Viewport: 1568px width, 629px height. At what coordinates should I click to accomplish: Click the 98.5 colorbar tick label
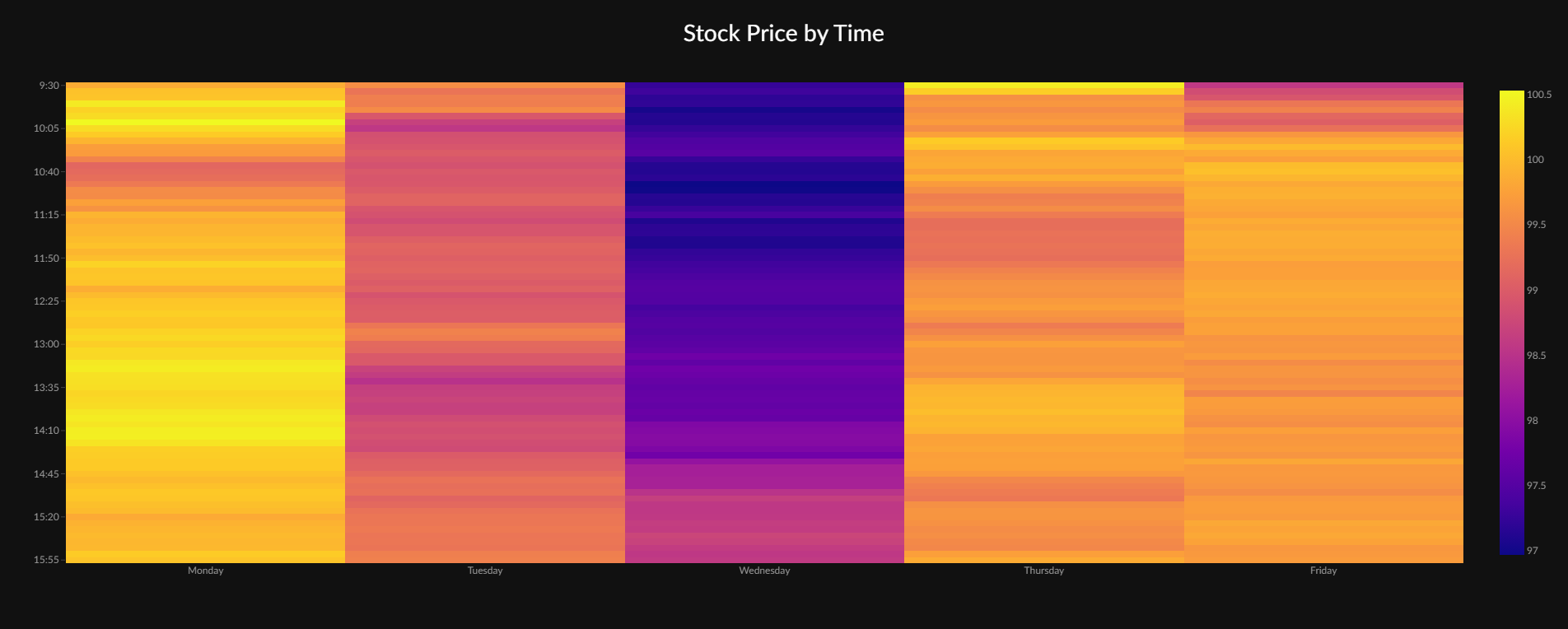click(1536, 356)
